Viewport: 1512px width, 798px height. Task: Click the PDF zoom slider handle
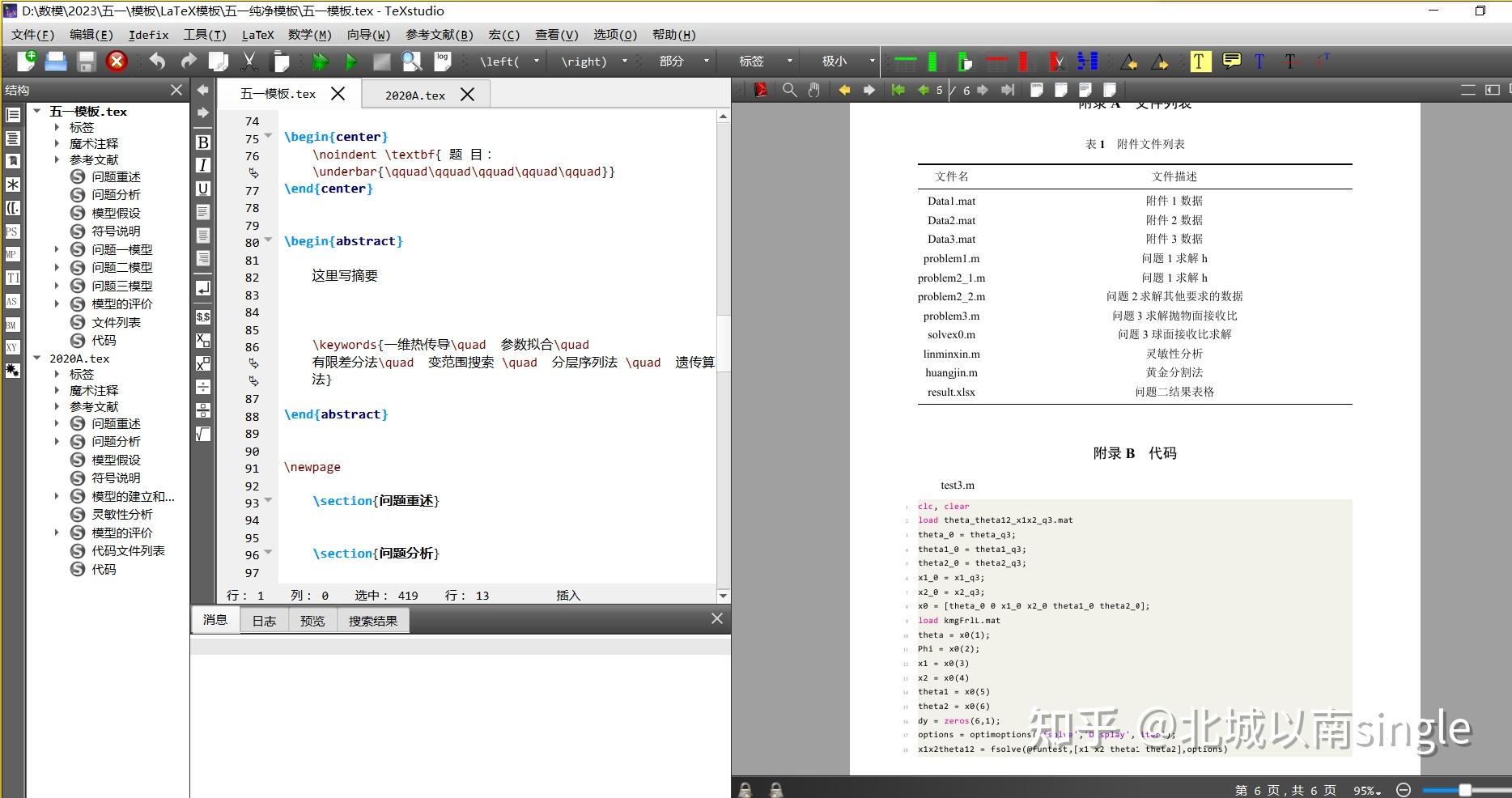point(1464,790)
